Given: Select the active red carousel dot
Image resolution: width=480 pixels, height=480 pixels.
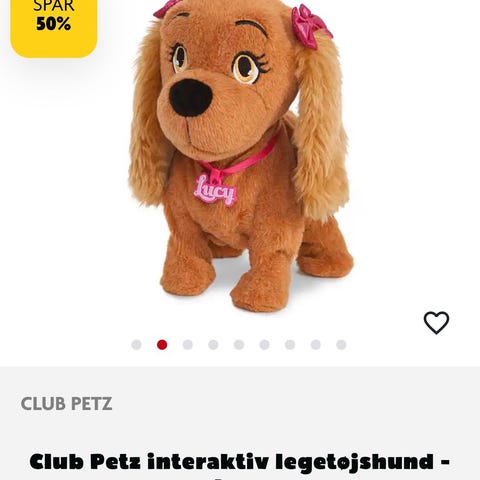Looking at the screenshot, I should coord(162,345).
